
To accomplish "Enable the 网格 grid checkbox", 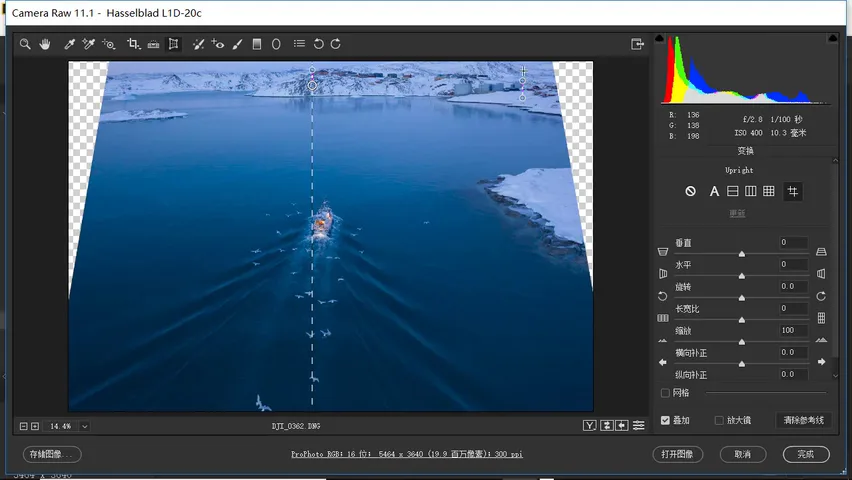I will point(665,393).
